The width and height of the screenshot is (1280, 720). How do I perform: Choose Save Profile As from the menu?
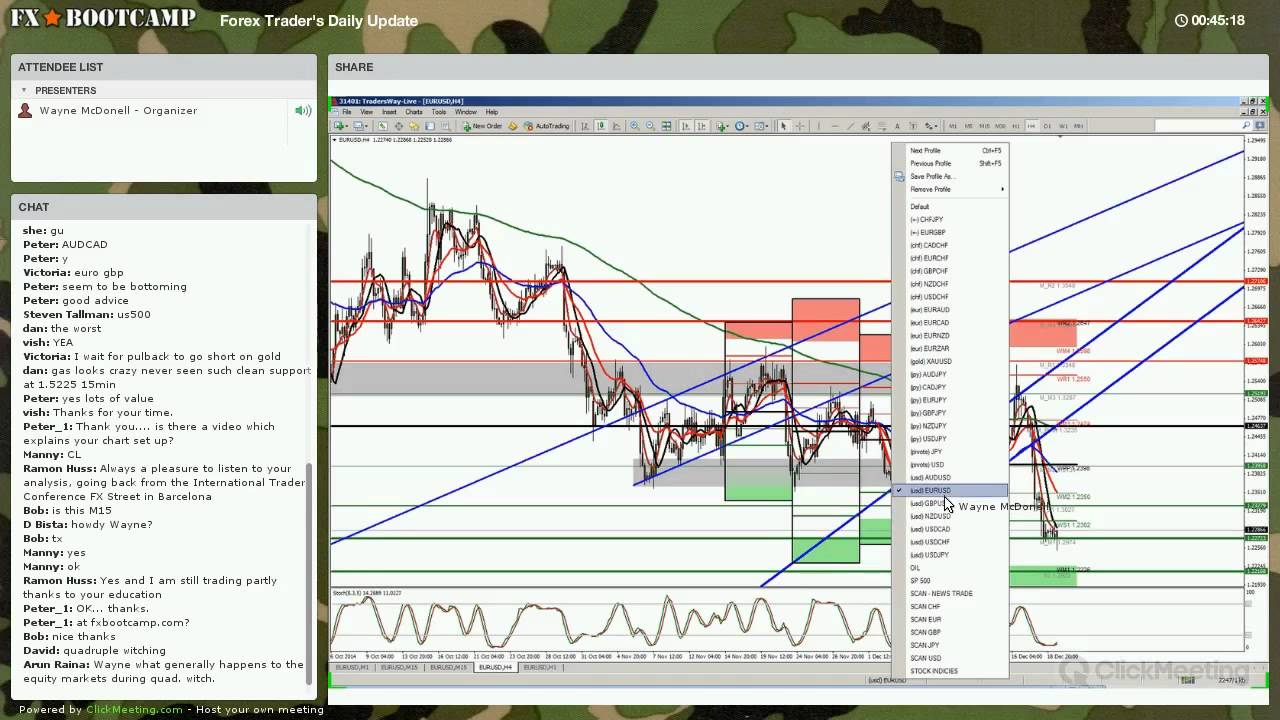(950, 176)
